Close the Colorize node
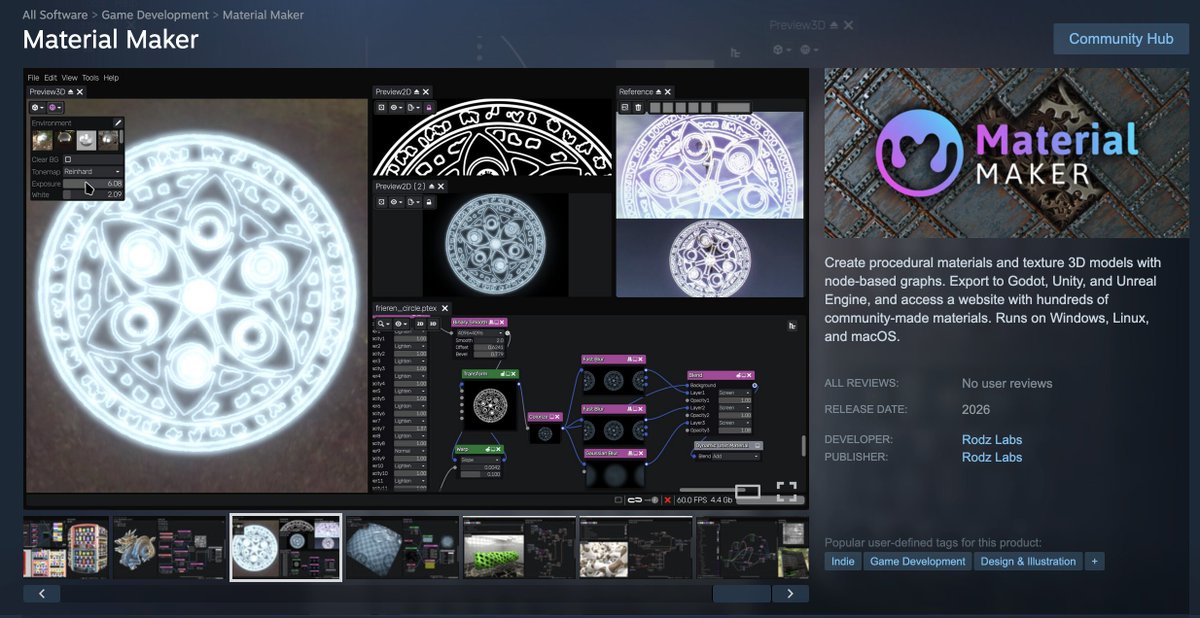The image size is (1200, 618). [x=558, y=417]
